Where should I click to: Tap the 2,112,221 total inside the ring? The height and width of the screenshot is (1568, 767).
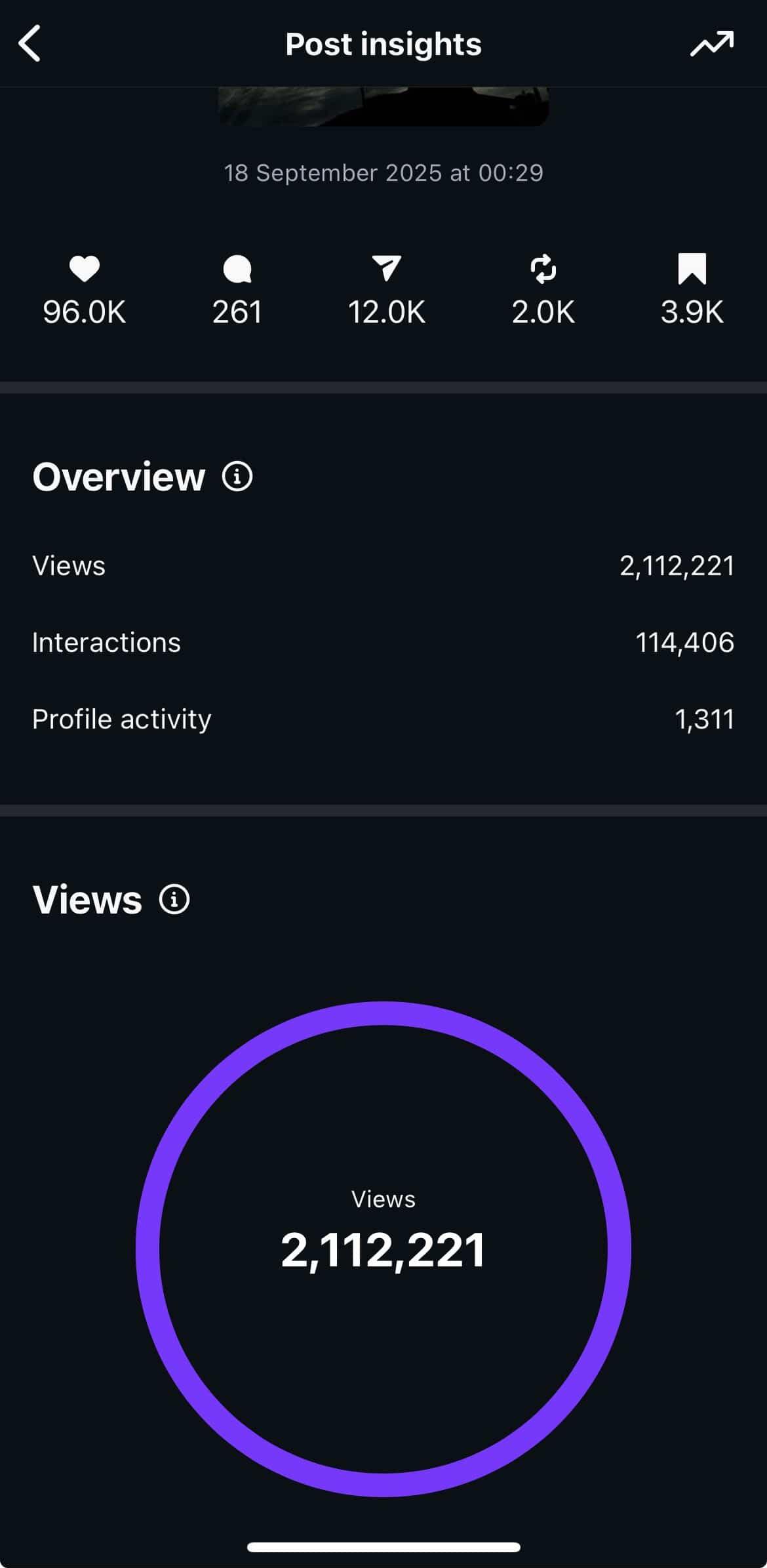point(383,1250)
